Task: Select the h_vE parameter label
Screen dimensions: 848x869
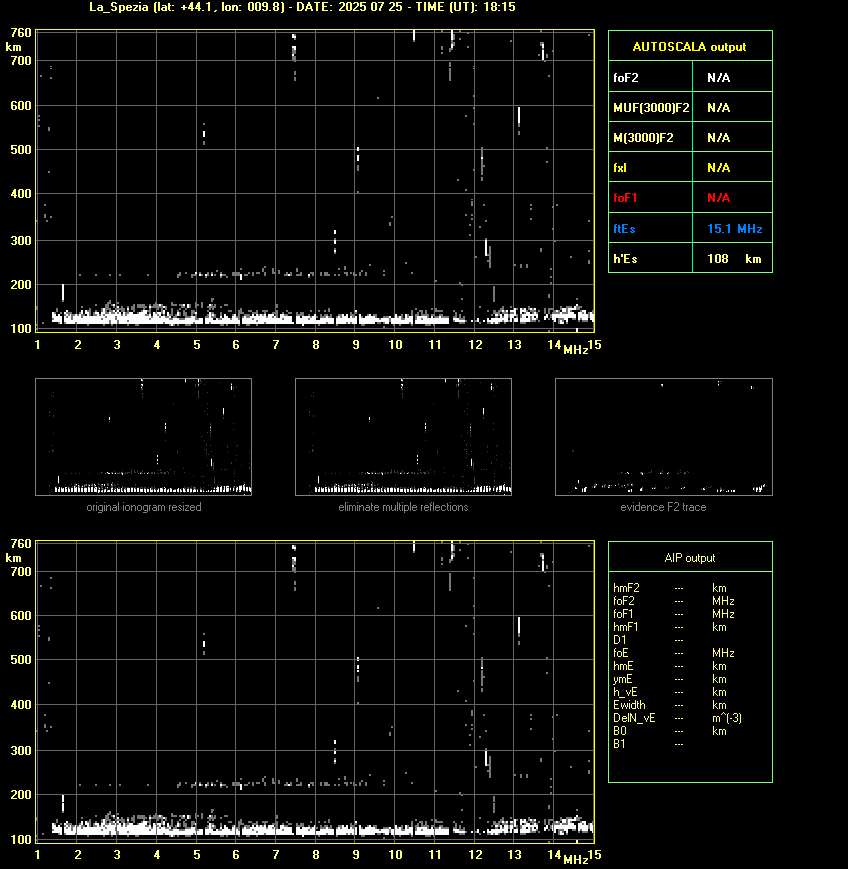Action: tap(625, 692)
